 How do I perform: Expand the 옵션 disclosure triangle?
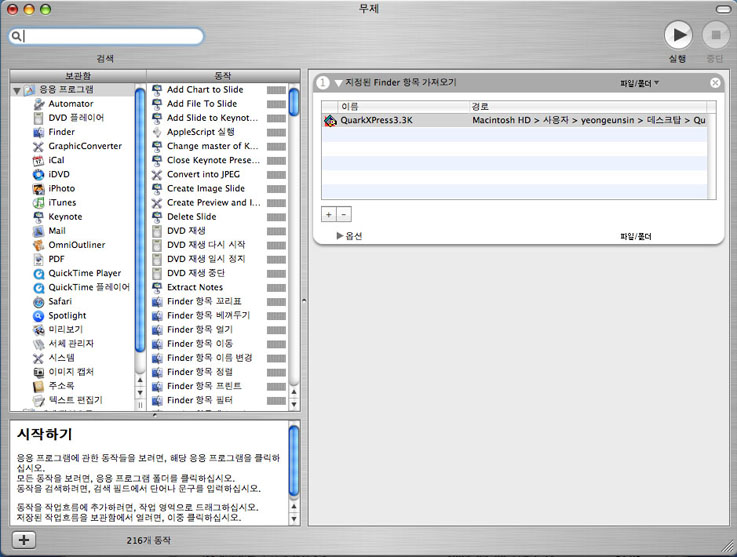pos(340,236)
